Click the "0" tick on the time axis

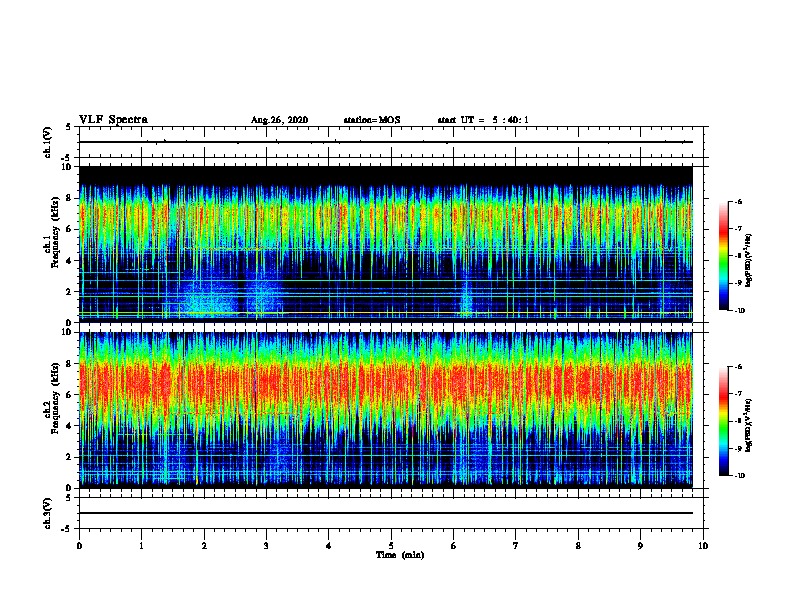tap(79, 546)
